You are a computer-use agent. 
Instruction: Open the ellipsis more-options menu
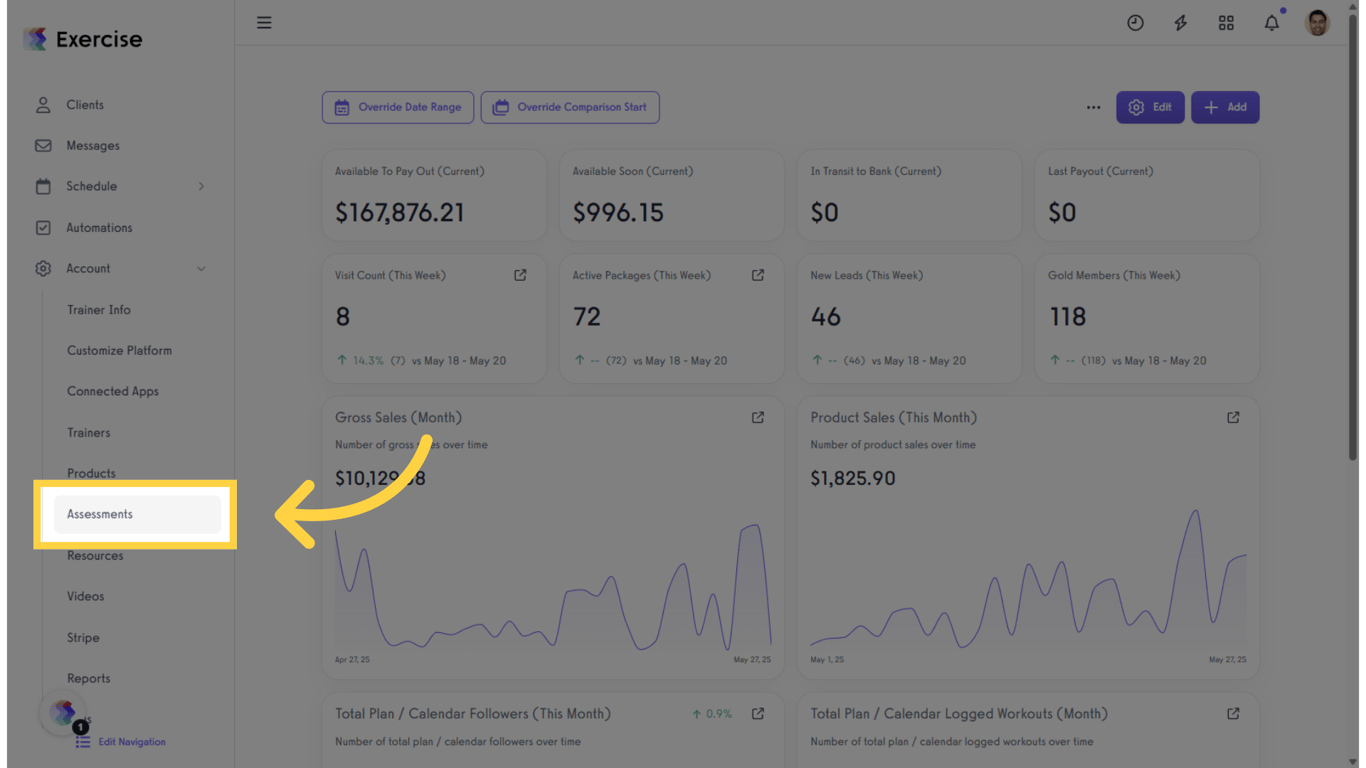click(x=1093, y=107)
